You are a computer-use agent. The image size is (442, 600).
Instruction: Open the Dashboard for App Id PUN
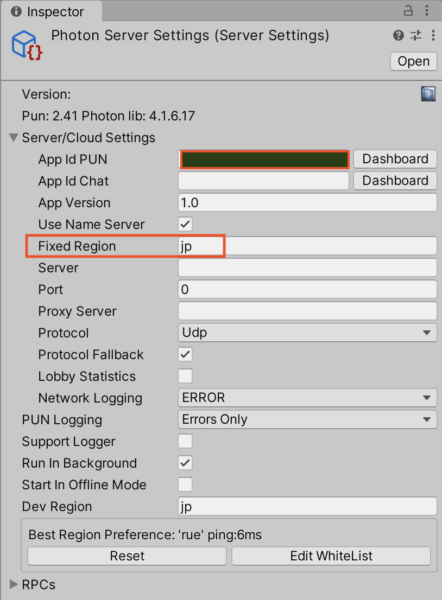(x=395, y=159)
